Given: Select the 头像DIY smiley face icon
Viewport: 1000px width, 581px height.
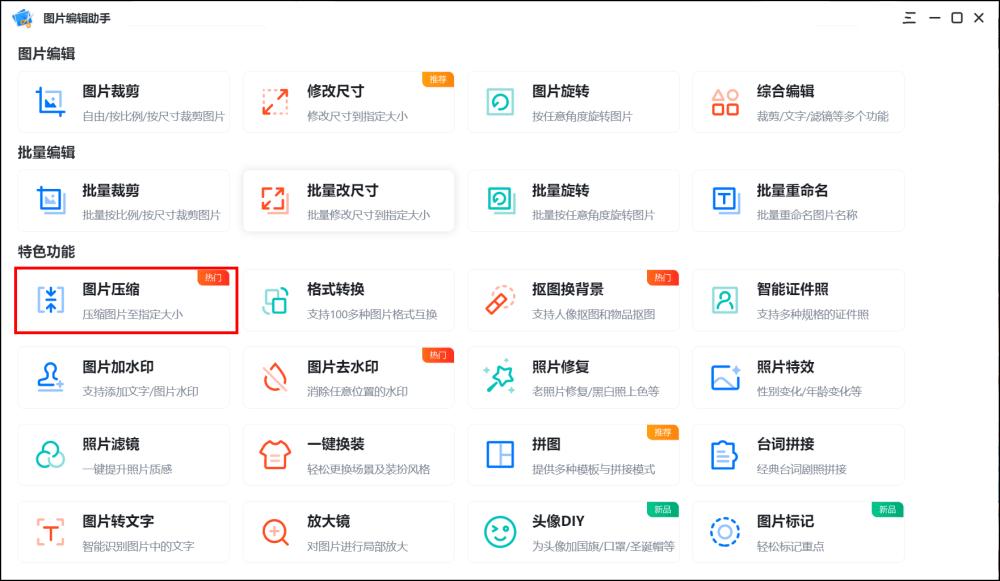Looking at the screenshot, I should coord(499,532).
